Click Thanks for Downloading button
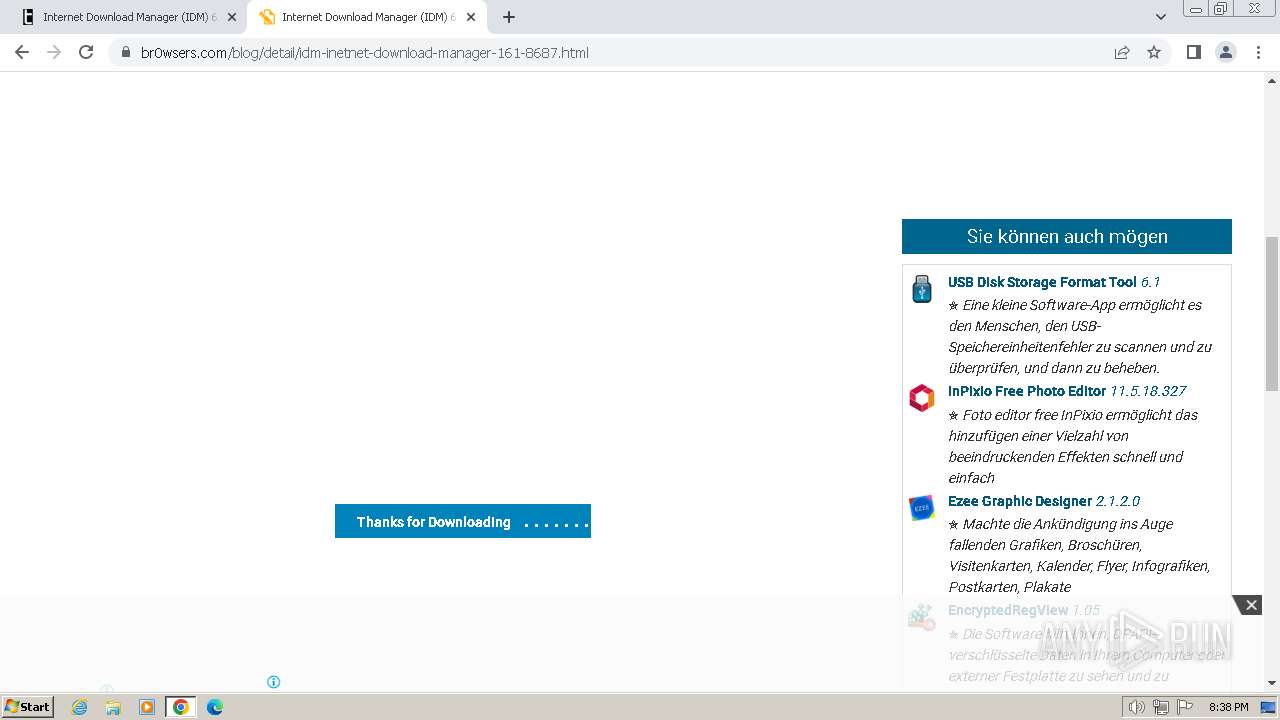 (463, 521)
